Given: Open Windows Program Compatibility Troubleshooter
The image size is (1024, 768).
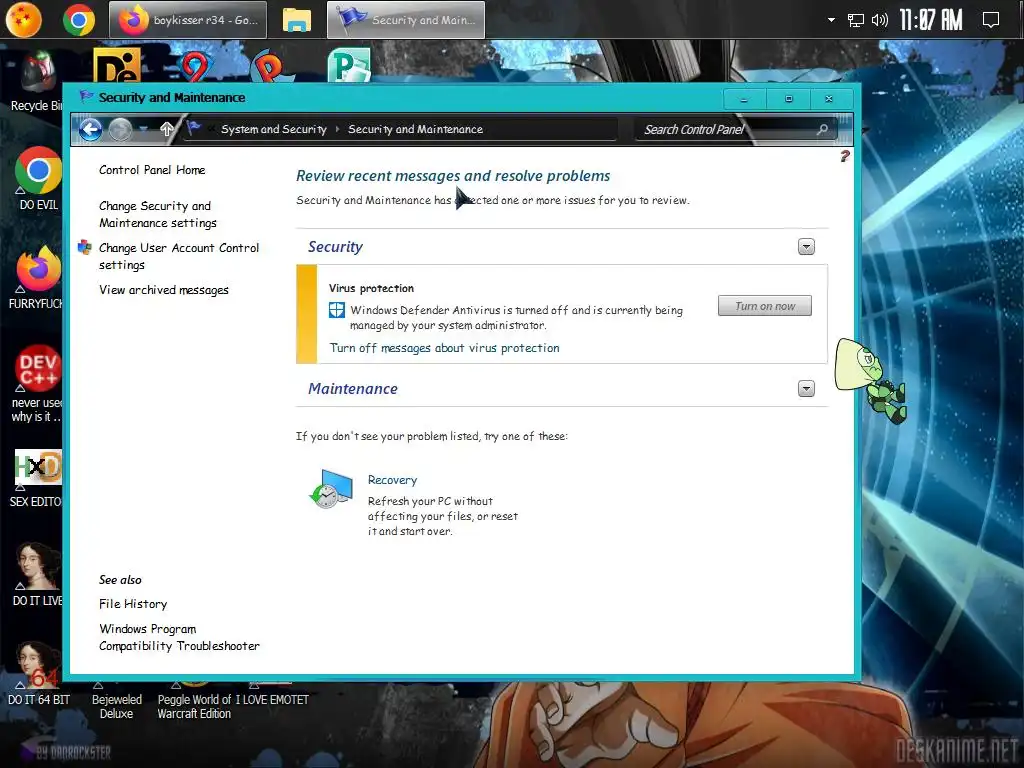Looking at the screenshot, I should tap(180, 637).
